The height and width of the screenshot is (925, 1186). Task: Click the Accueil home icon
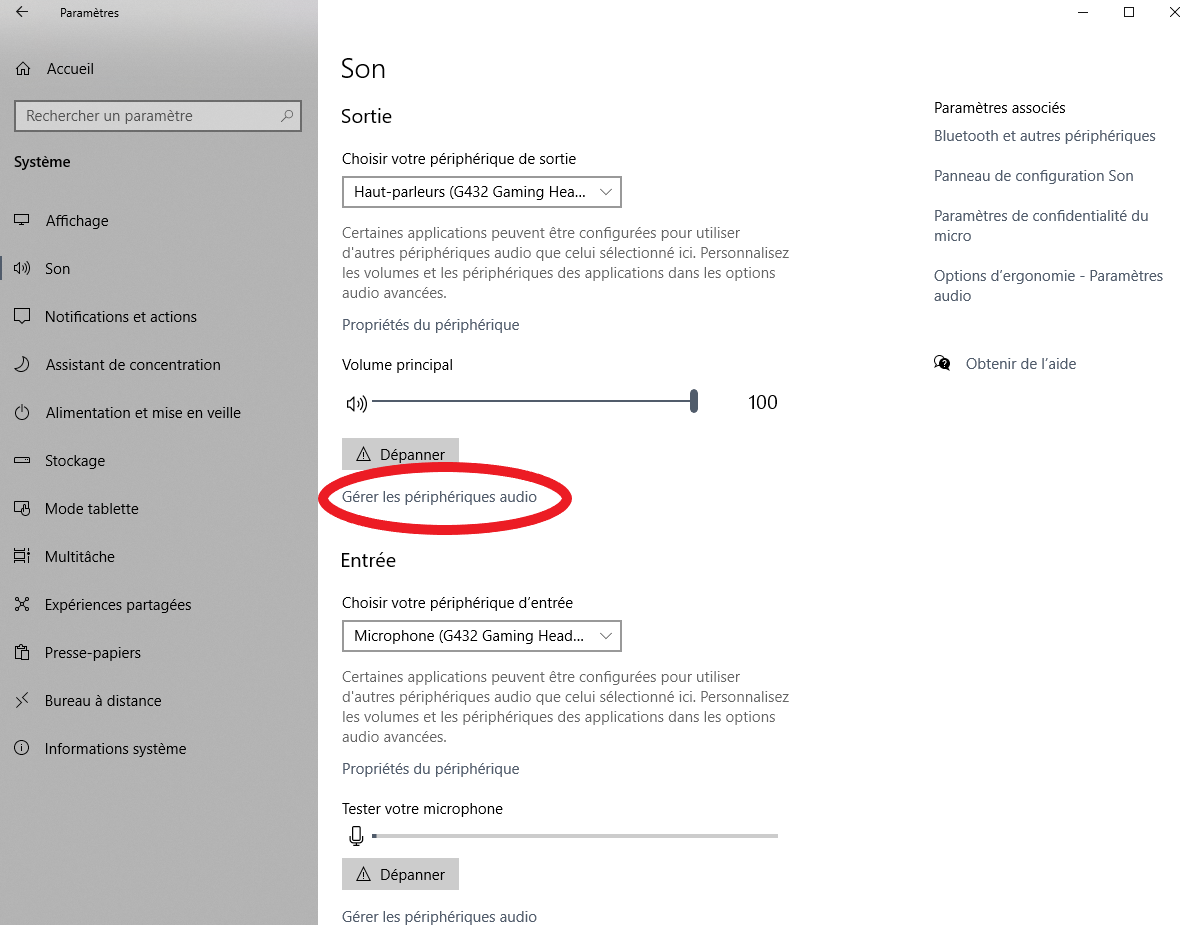(23, 69)
